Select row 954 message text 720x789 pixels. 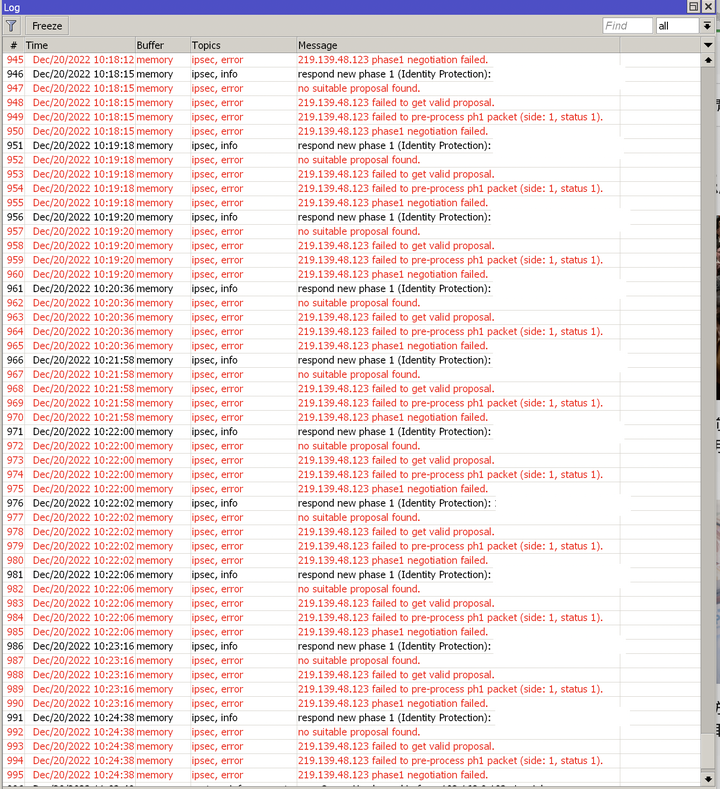[450, 189]
